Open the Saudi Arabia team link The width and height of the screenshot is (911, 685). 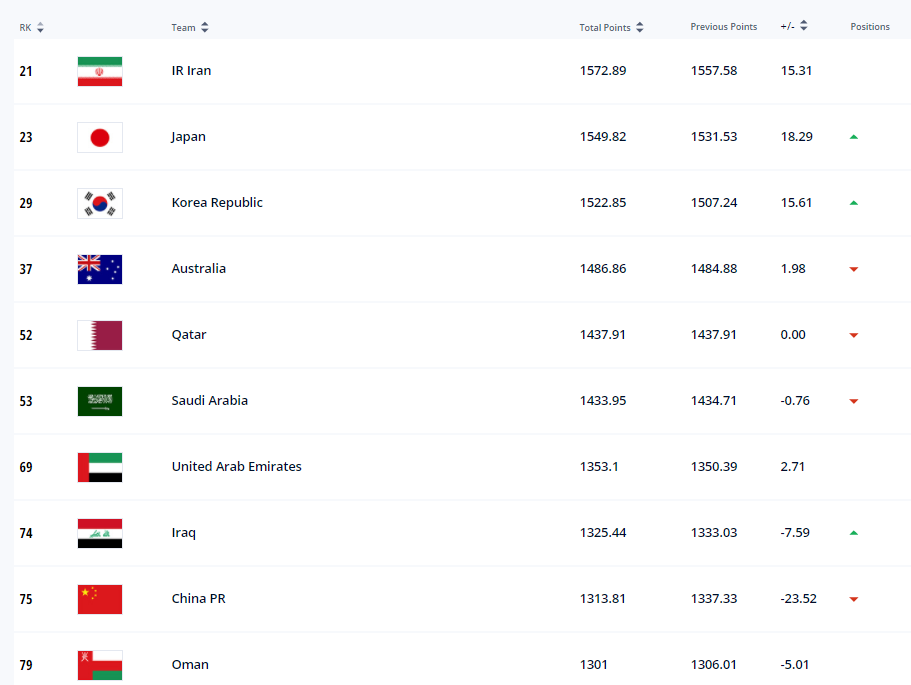tap(209, 401)
